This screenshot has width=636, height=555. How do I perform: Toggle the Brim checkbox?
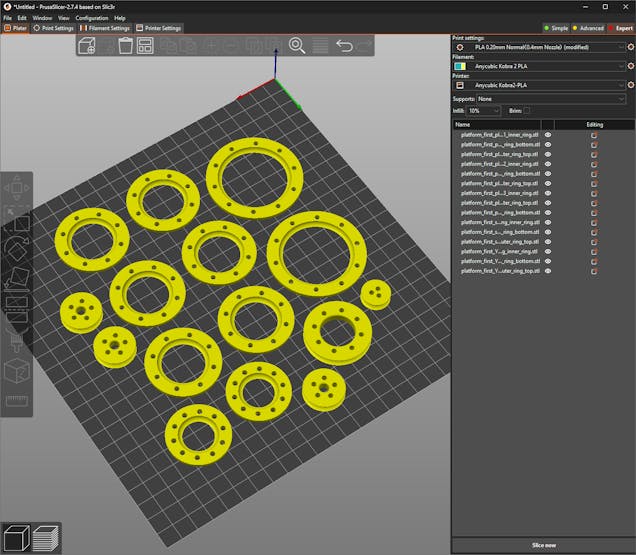[x=527, y=110]
